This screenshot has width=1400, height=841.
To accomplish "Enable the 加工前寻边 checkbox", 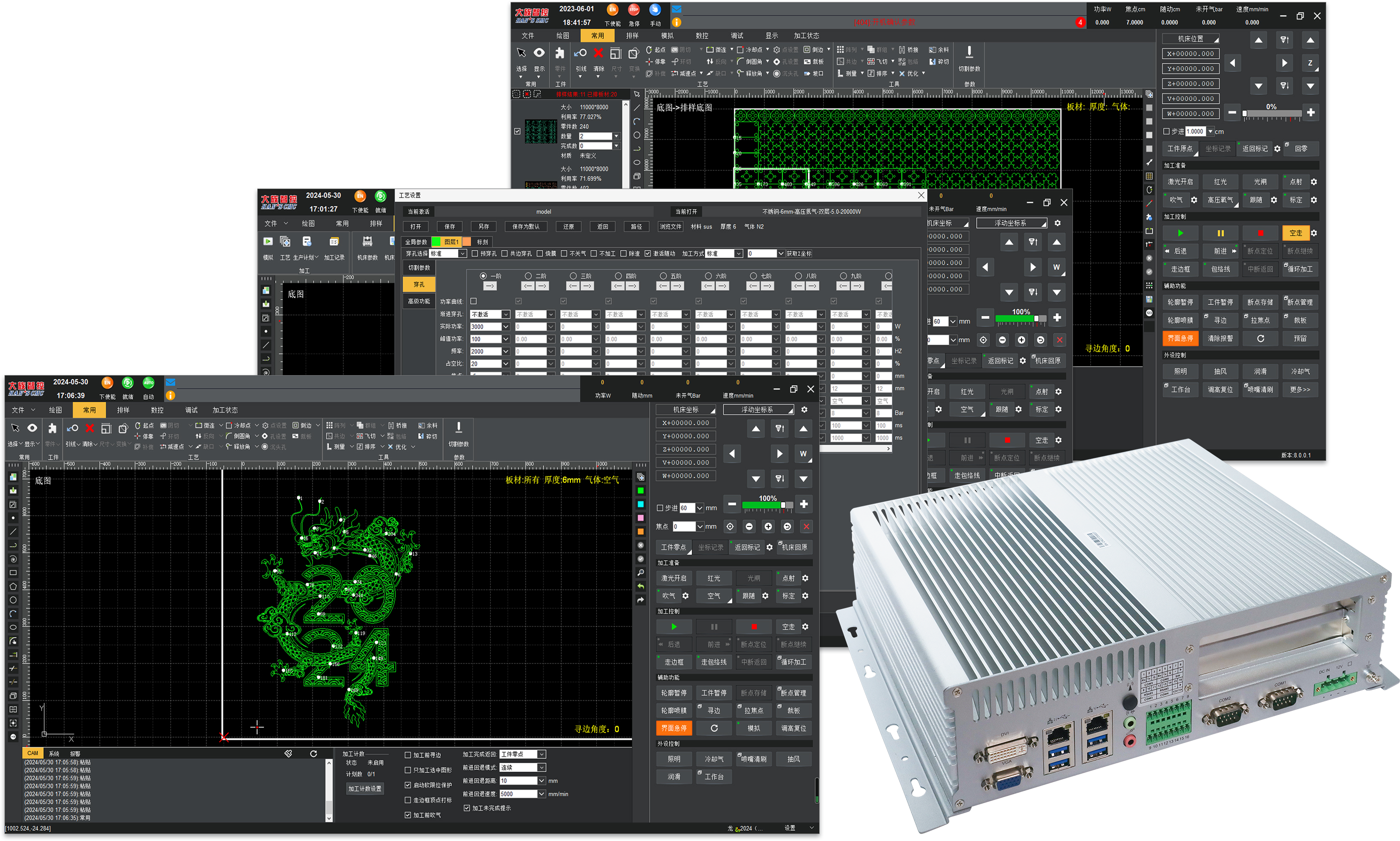I will (408, 755).
